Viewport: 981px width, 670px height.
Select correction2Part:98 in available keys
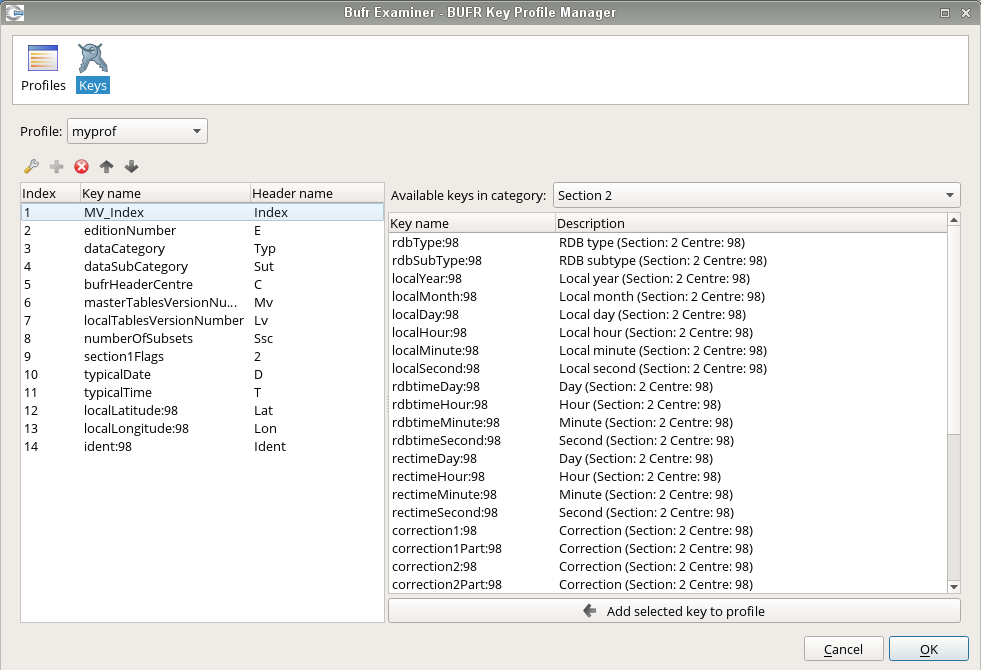click(668, 584)
